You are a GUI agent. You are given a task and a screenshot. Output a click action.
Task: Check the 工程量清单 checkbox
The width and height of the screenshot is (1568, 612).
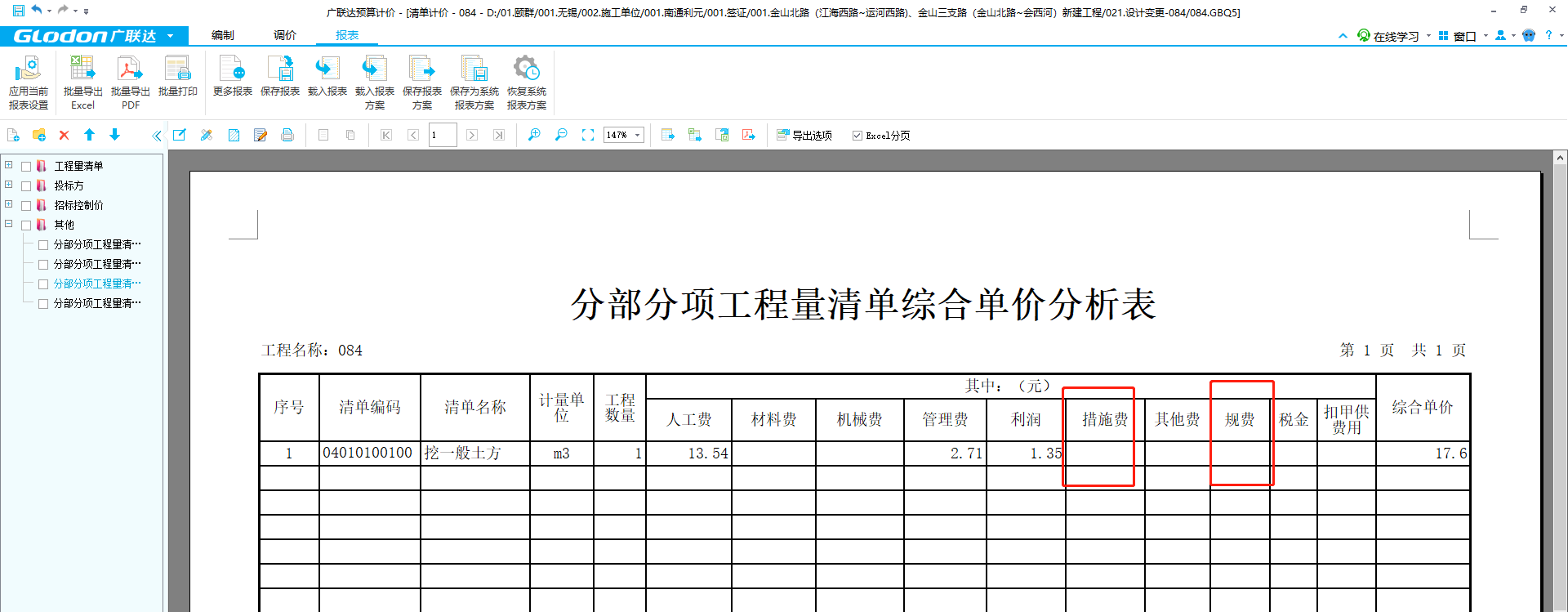pyautogui.click(x=26, y=166)
